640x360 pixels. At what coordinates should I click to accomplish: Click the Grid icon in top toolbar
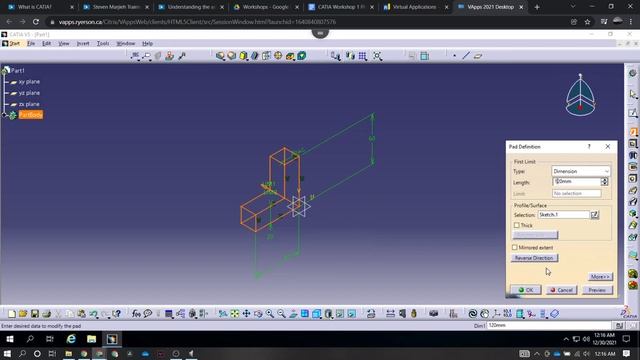coord(362,56)
